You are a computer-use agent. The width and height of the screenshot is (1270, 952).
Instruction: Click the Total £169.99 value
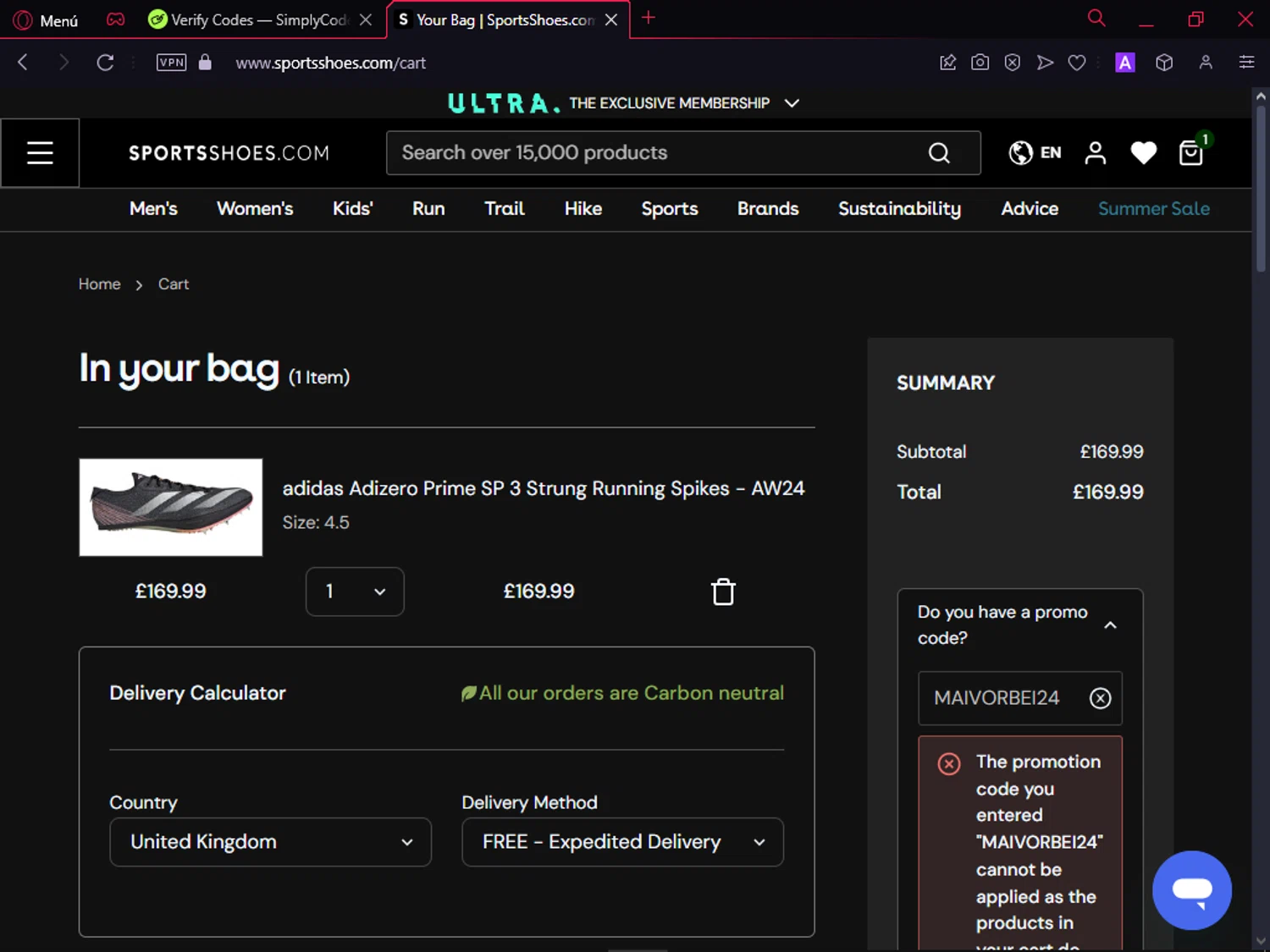coord(1107,492)
